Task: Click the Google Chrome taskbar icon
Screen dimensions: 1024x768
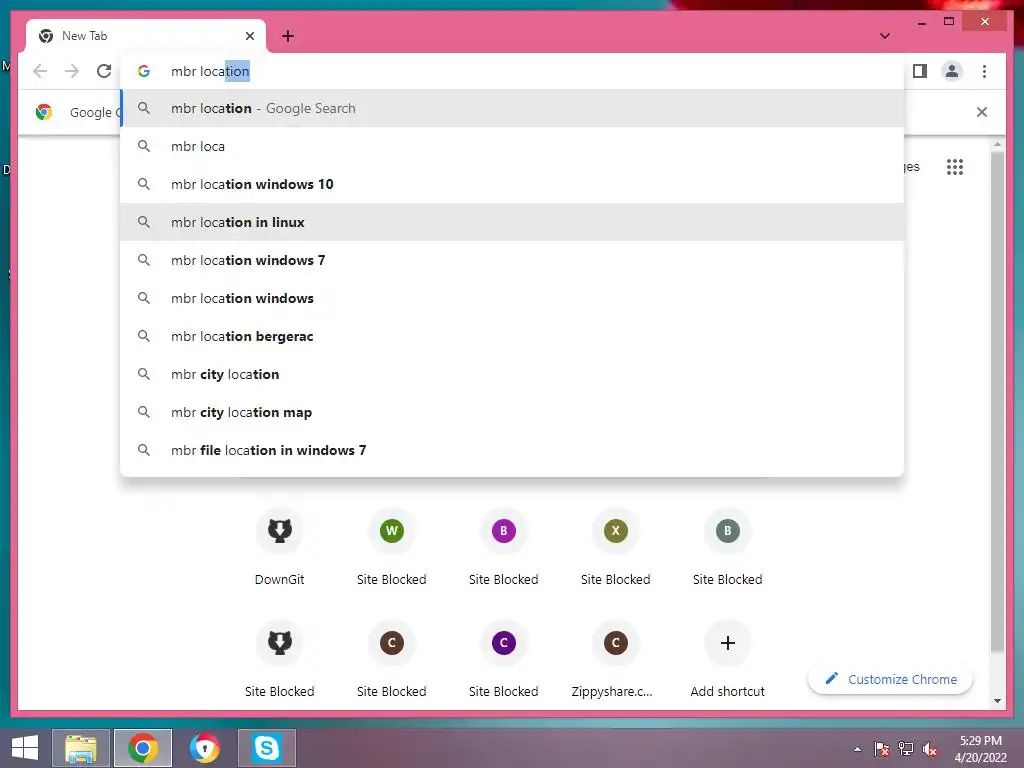Action: tap(143, 748)
